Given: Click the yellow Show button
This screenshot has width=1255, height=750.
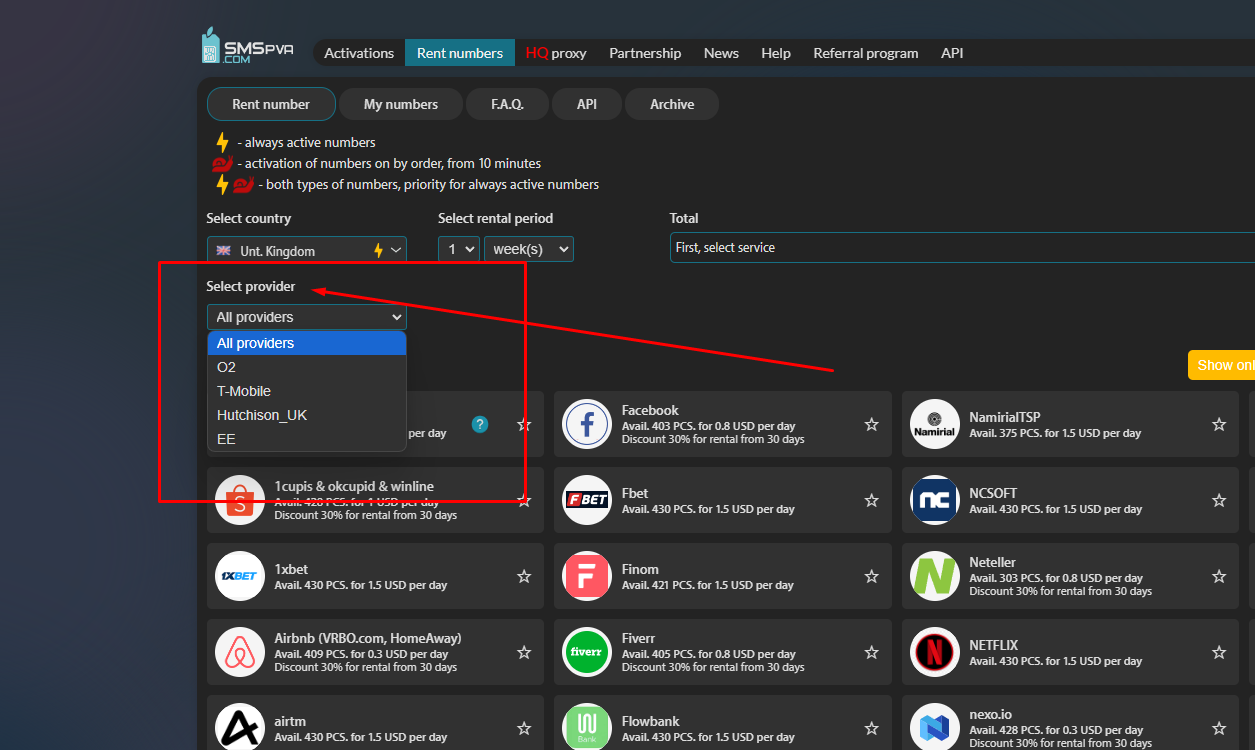Looking at the screenshot, I should coord(1221,365).
